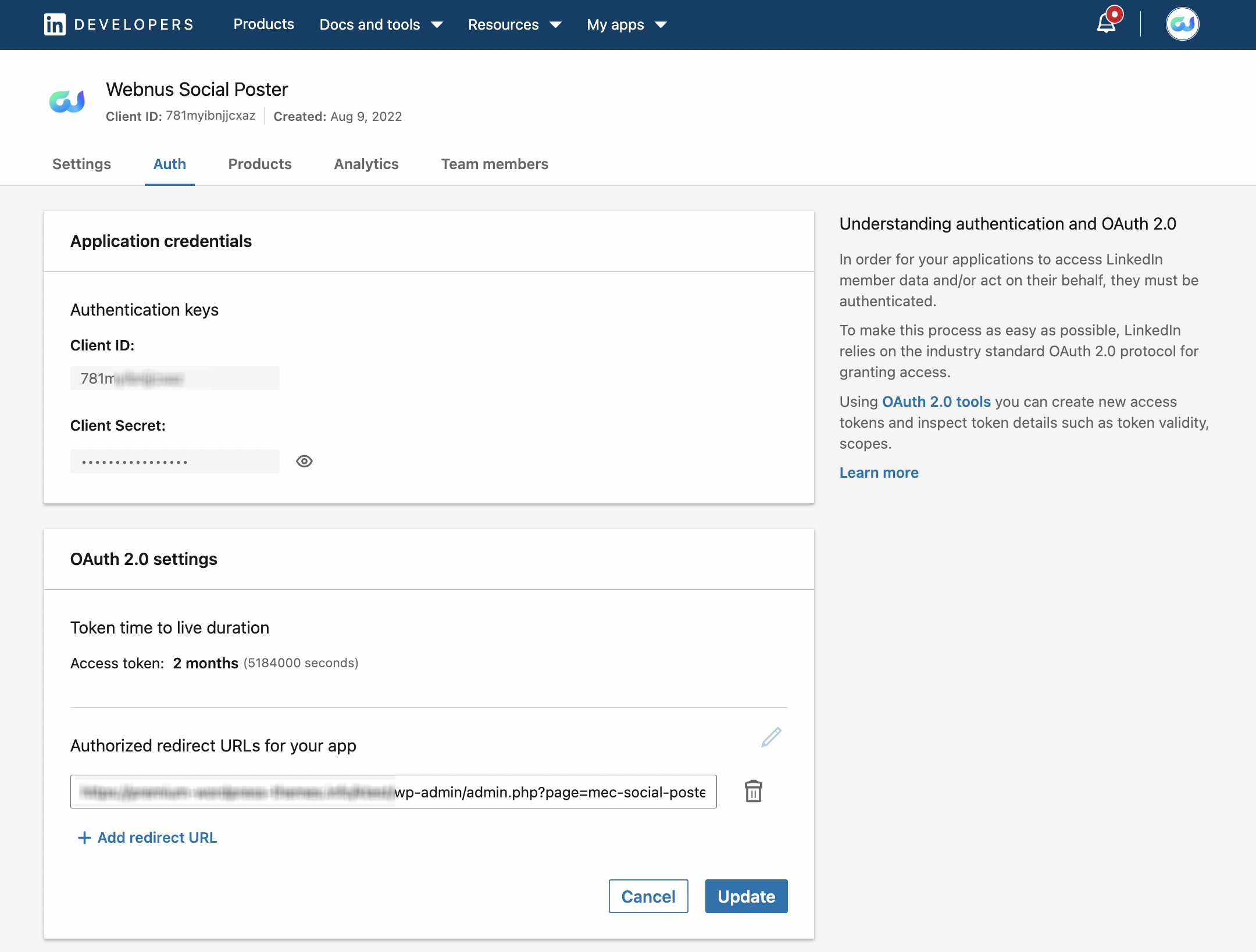Click the pencil edit icon for redirect URLs
1256x952 pixels.
coord(771,737)
